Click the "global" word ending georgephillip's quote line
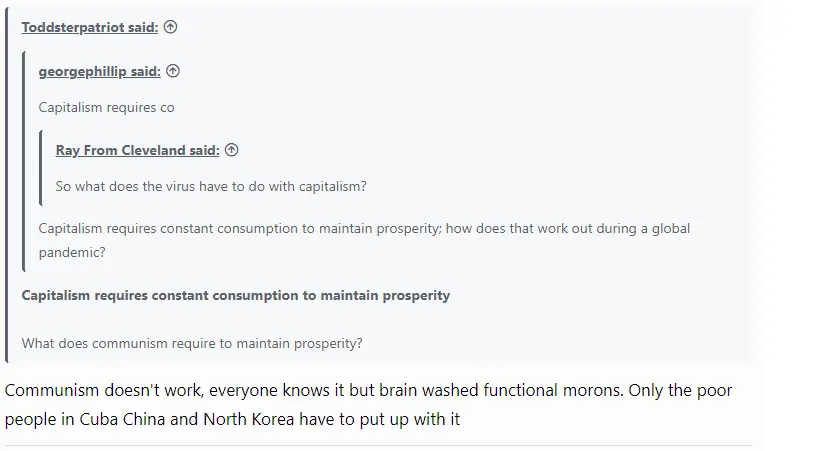The image size is (832, 451). 670,228
